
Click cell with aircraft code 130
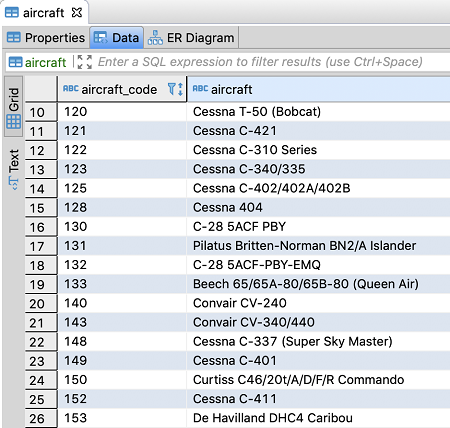coord(122,227)
